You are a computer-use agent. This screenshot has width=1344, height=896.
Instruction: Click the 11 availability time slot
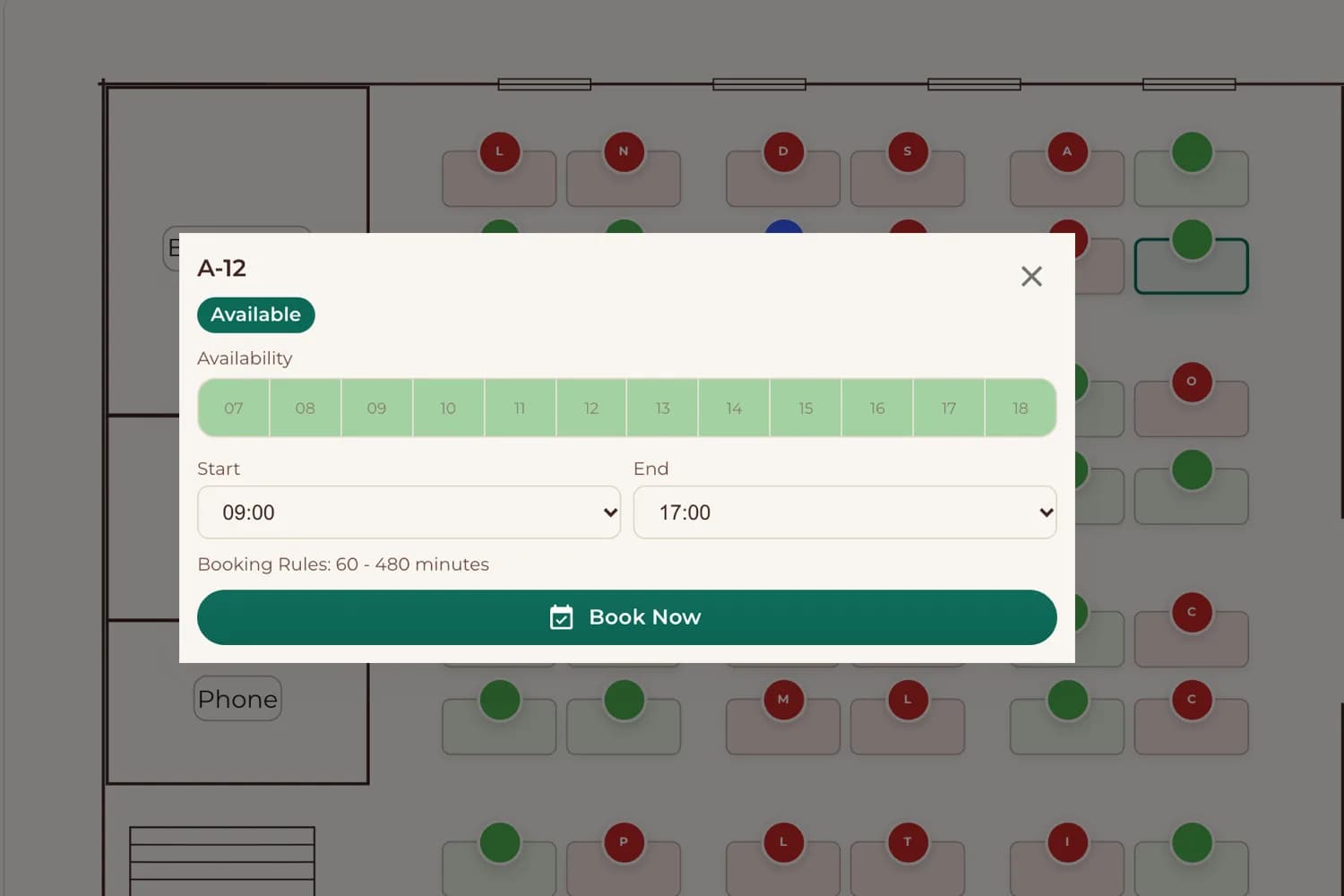point(520,408)
